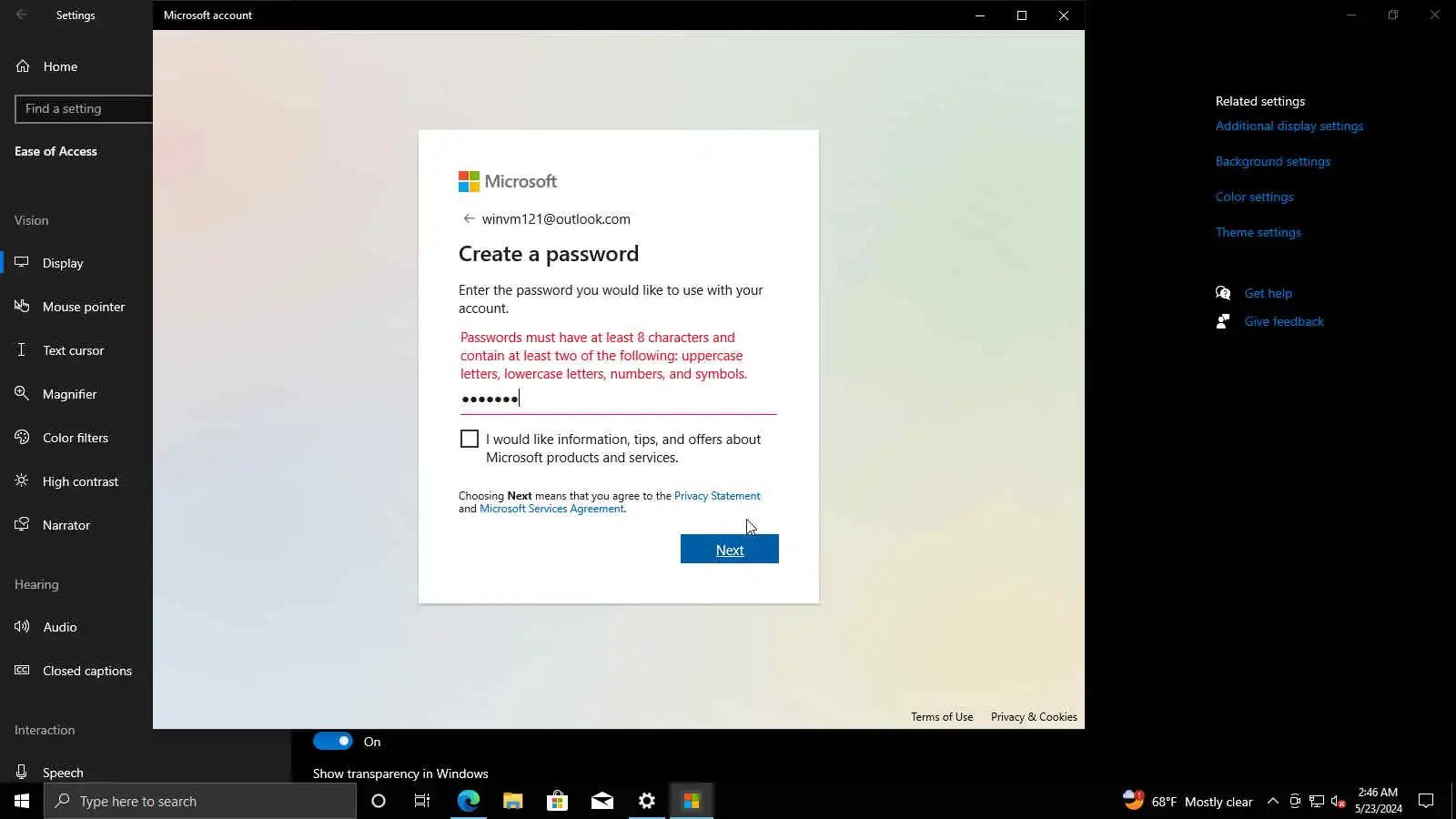1456x819 pixels.
Task: Show hidden system tray icons
Action: click(x=1273, y=801)
